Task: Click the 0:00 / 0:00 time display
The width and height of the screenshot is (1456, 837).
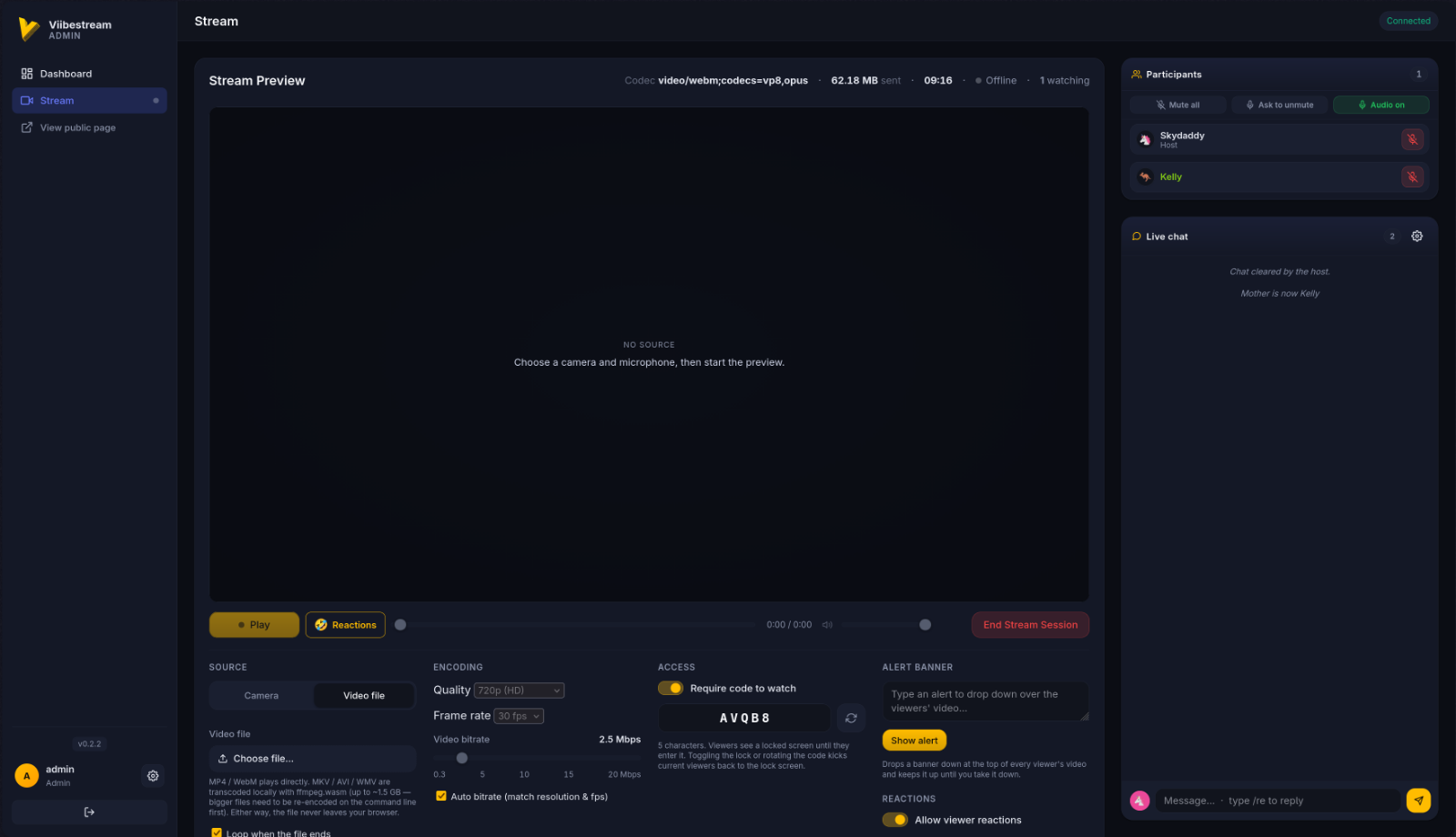Action: (789, 625)
